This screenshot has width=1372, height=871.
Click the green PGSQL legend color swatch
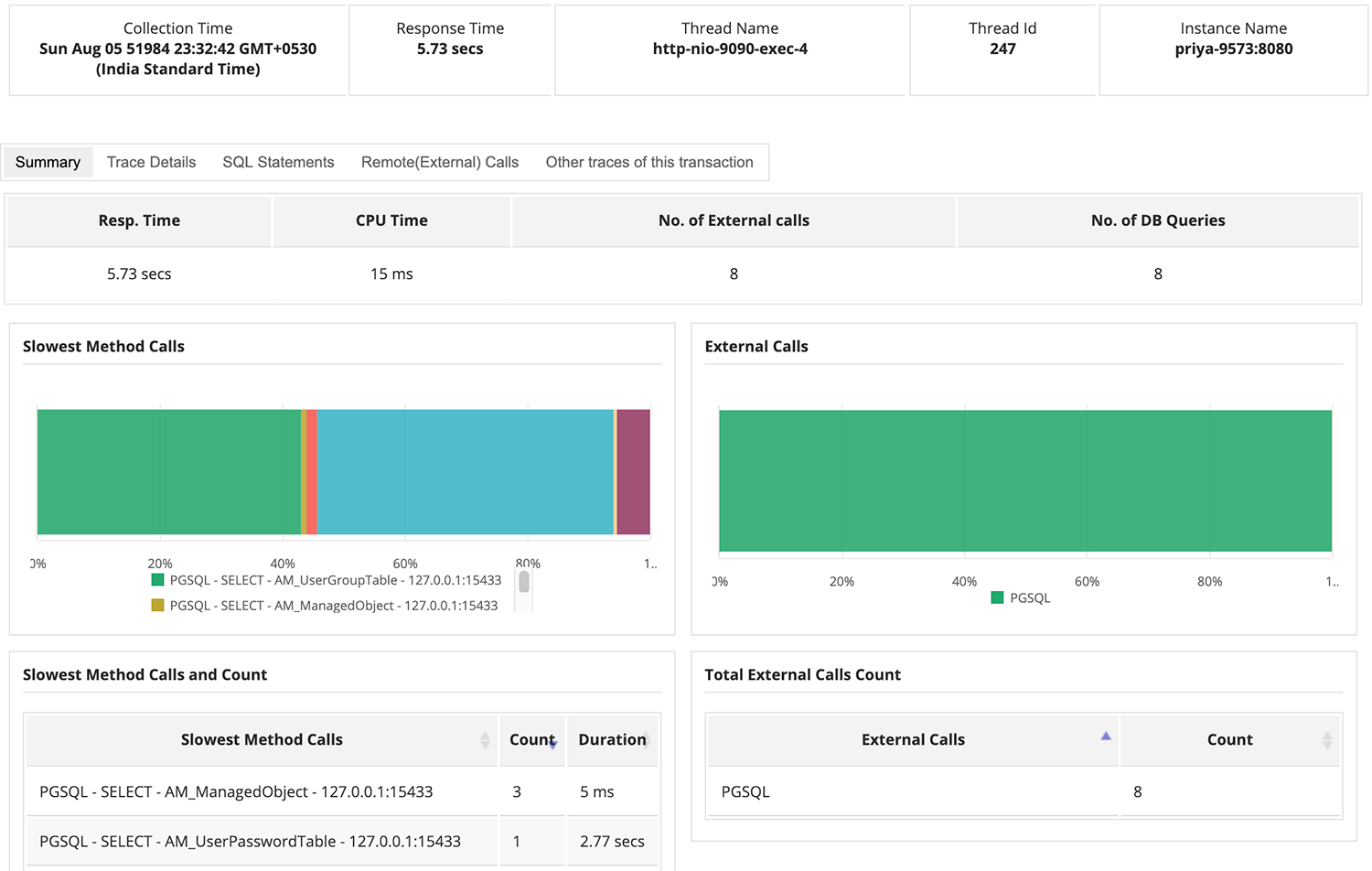click(x=999, y=597)
